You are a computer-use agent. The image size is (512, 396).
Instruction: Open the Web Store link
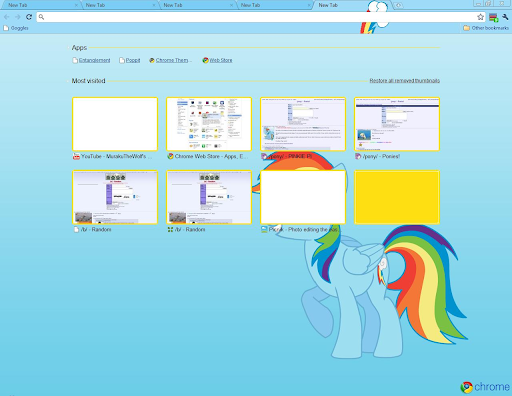coord(221,60)
